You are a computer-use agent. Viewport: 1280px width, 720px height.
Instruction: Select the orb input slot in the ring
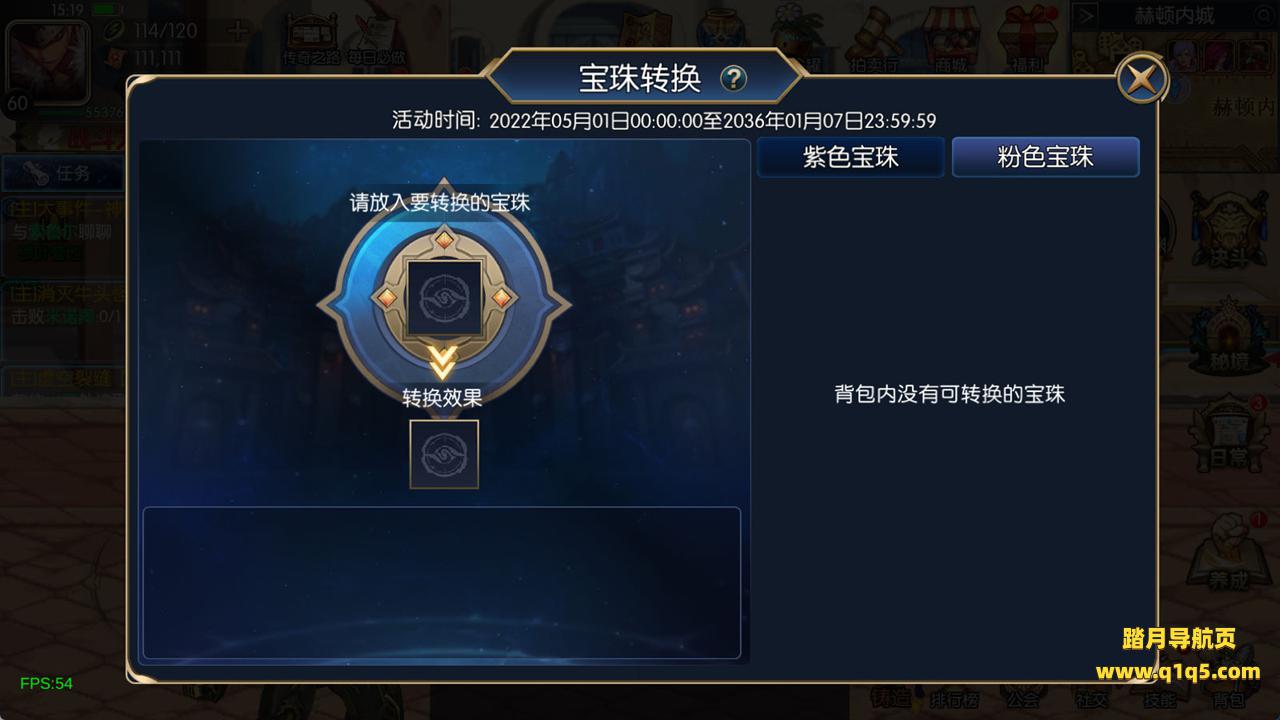[x=444, y=297]
